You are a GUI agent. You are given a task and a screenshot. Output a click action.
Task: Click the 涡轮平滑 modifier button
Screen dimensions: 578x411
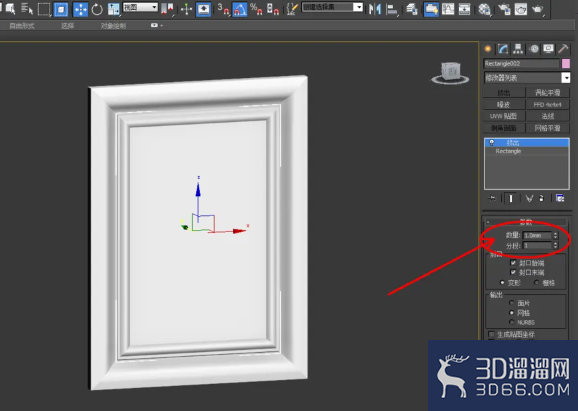click(x=547, y=93)
